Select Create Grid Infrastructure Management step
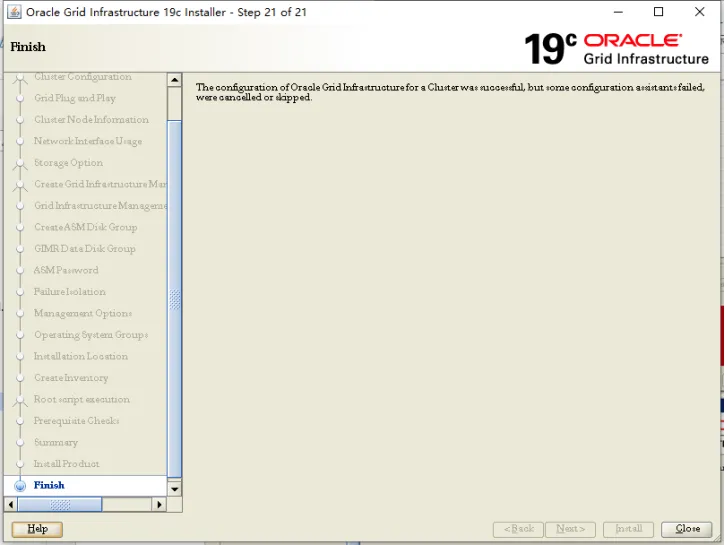The image size is (725, 545). pyautogui.click(x=100, y=184)
